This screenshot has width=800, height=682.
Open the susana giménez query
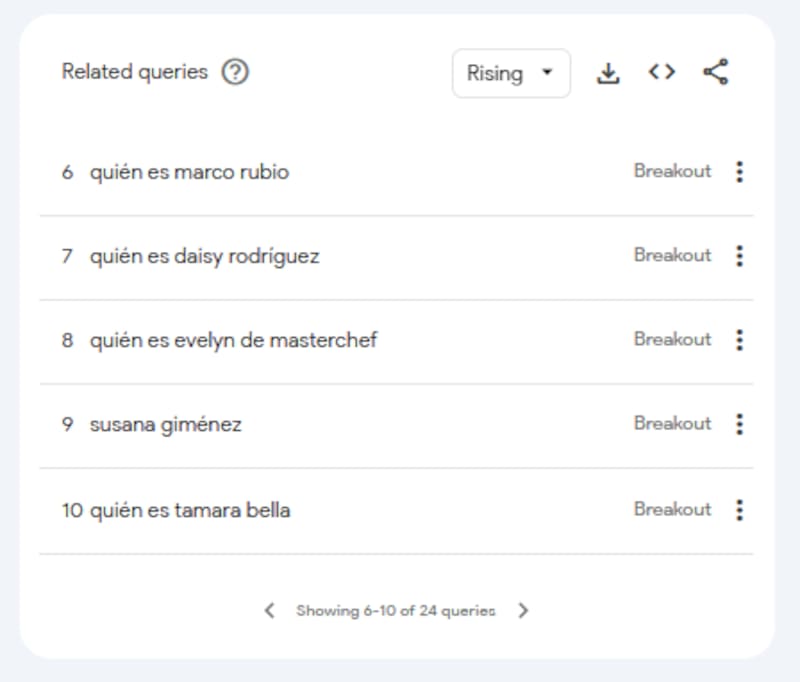pyautogui.click(x=166, y=424)
